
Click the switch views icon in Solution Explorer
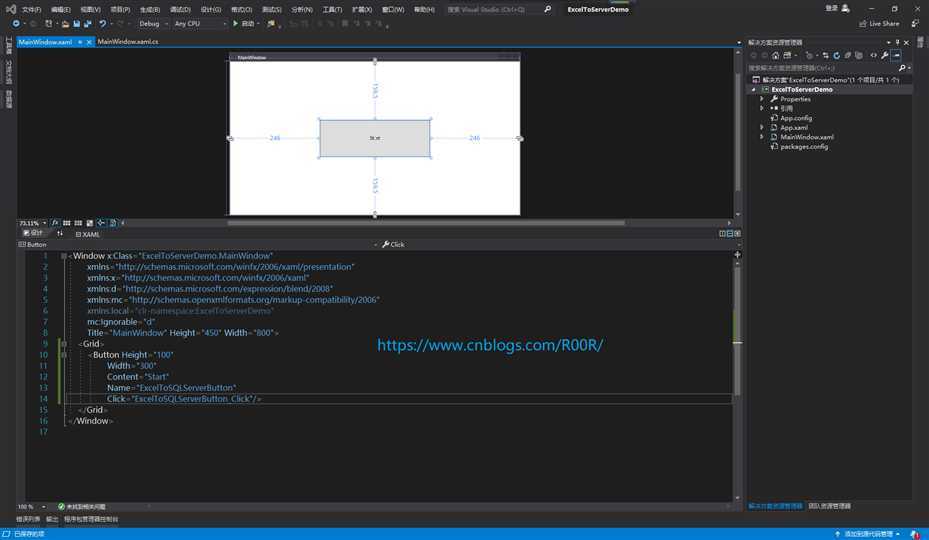pyautogui.click(x=787, y=55)
